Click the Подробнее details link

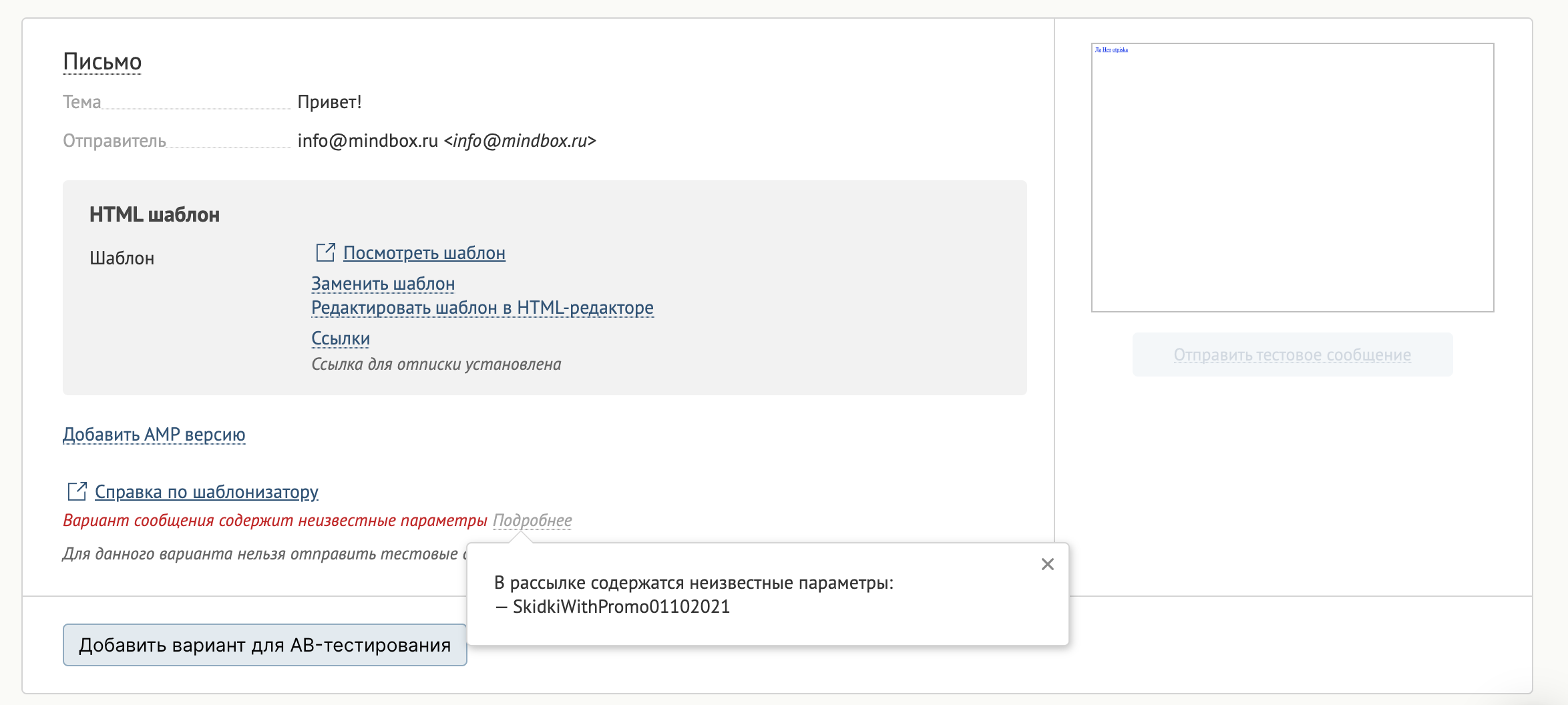tap(532, 520)
